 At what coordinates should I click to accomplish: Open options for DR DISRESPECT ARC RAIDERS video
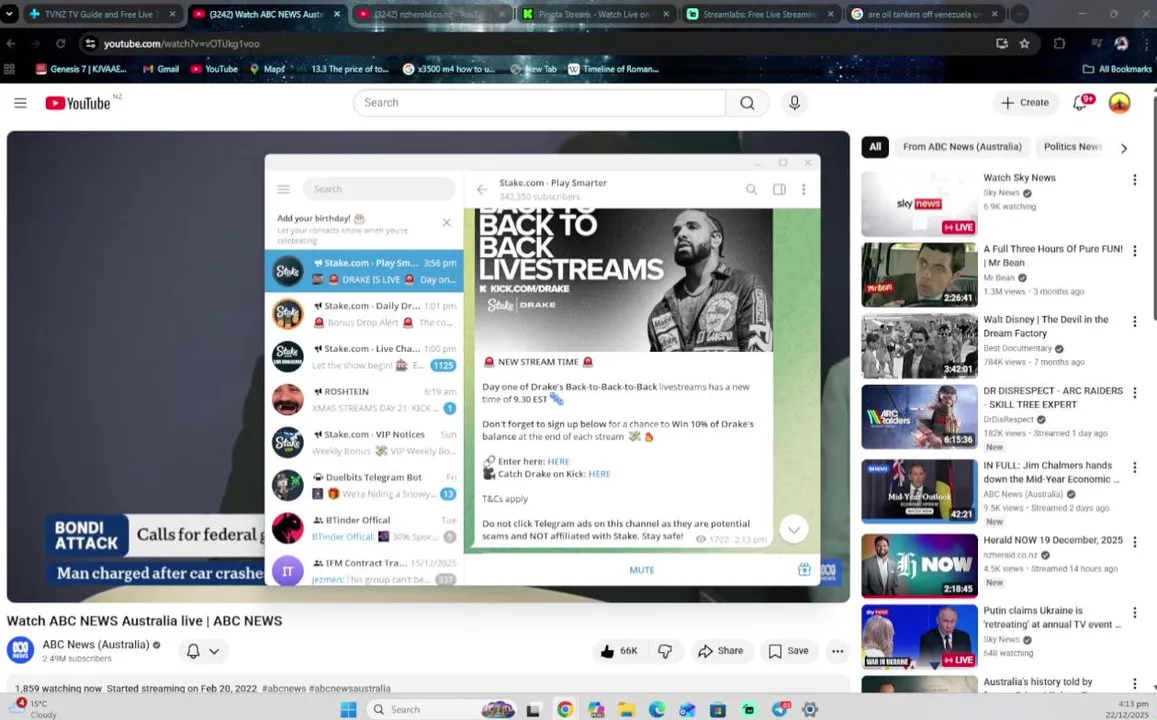[x=1135, y=393]
